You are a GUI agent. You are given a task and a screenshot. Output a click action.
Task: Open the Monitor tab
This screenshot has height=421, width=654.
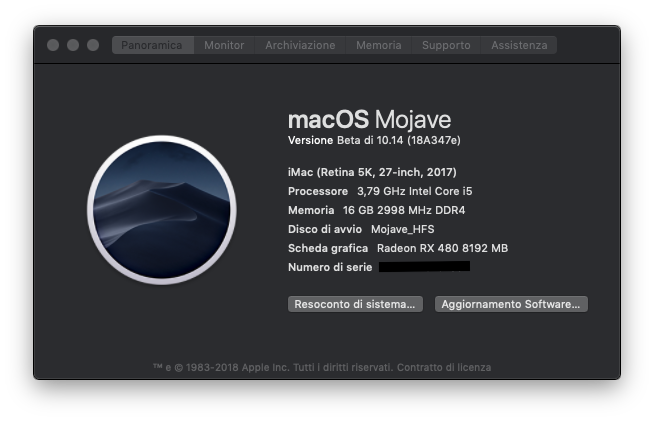coord(224,45)
